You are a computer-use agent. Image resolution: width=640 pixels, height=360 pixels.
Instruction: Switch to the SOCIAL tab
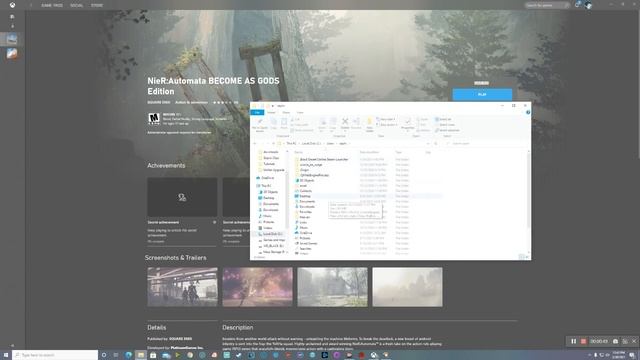pos(76,5)
